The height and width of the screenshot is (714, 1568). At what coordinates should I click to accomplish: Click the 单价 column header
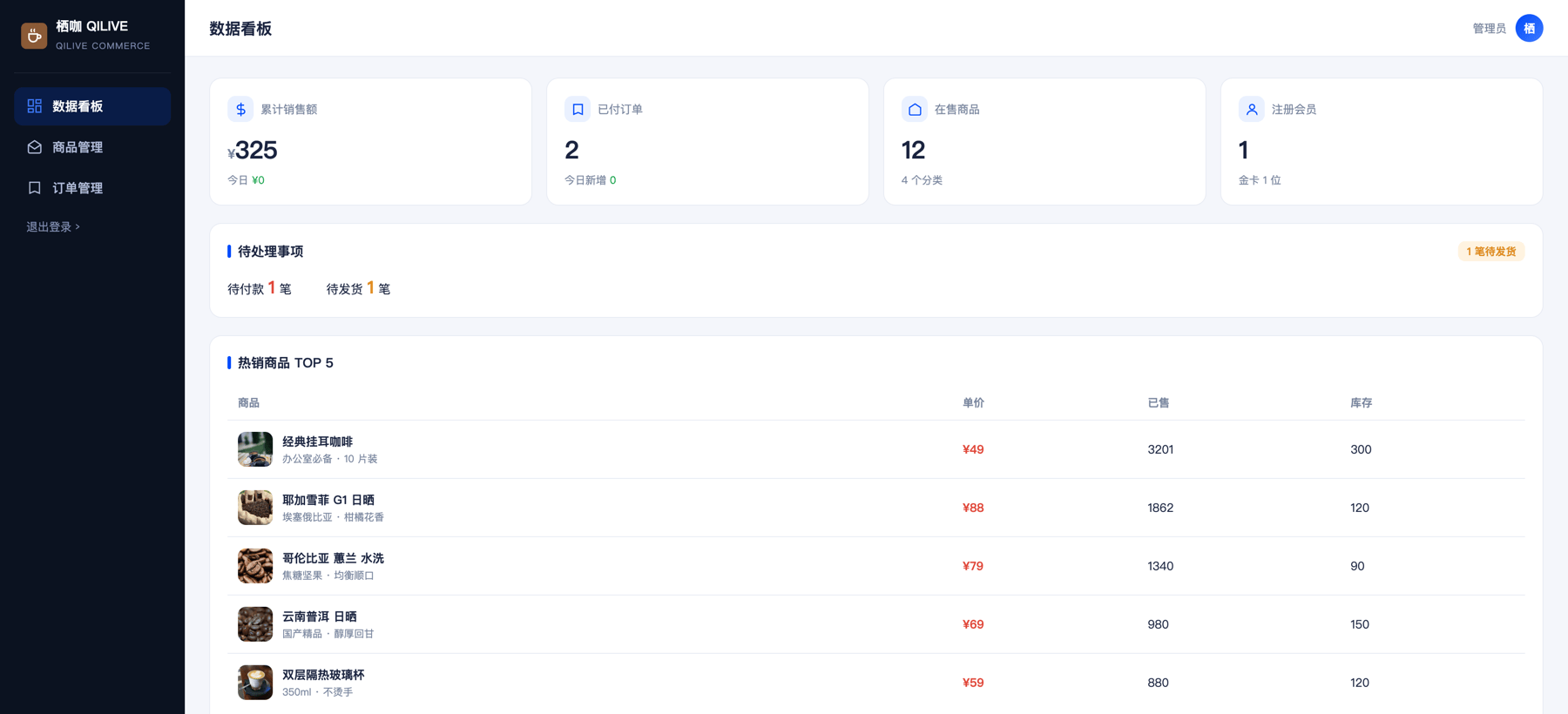click(973, 403)
